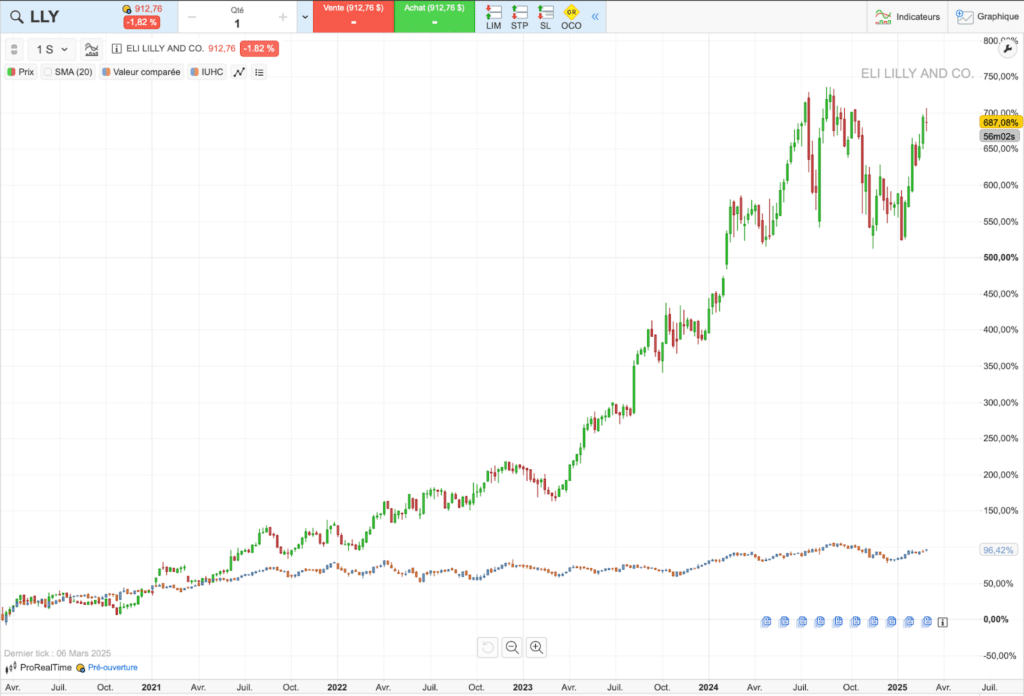Click the first blue document event marker
Screen dimensions: 1024x696
click(x=766, y=622)
